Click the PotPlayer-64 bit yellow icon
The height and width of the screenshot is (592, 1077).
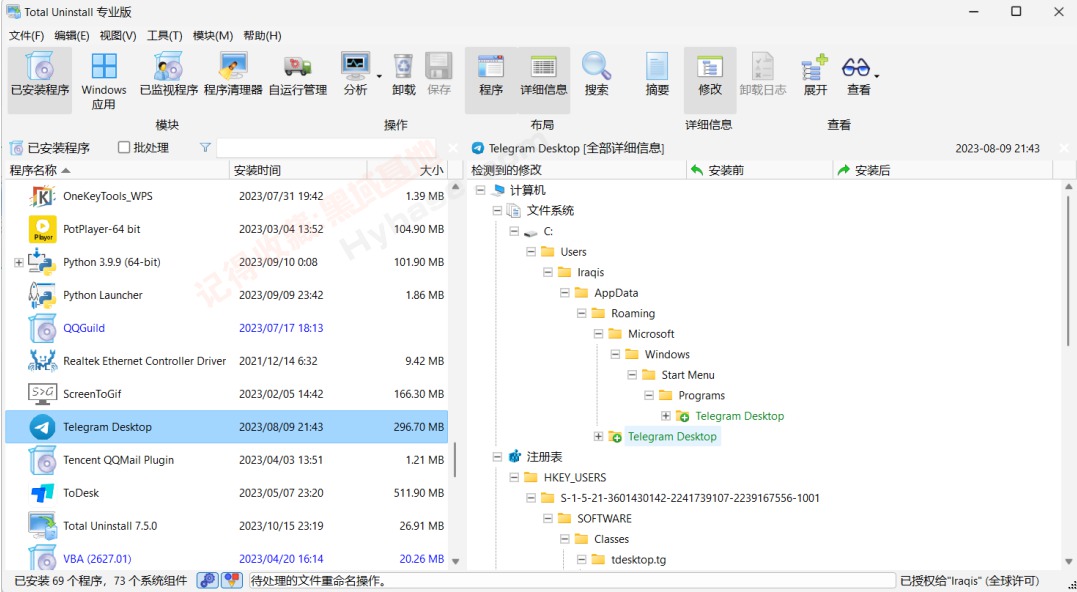point(43,229)
